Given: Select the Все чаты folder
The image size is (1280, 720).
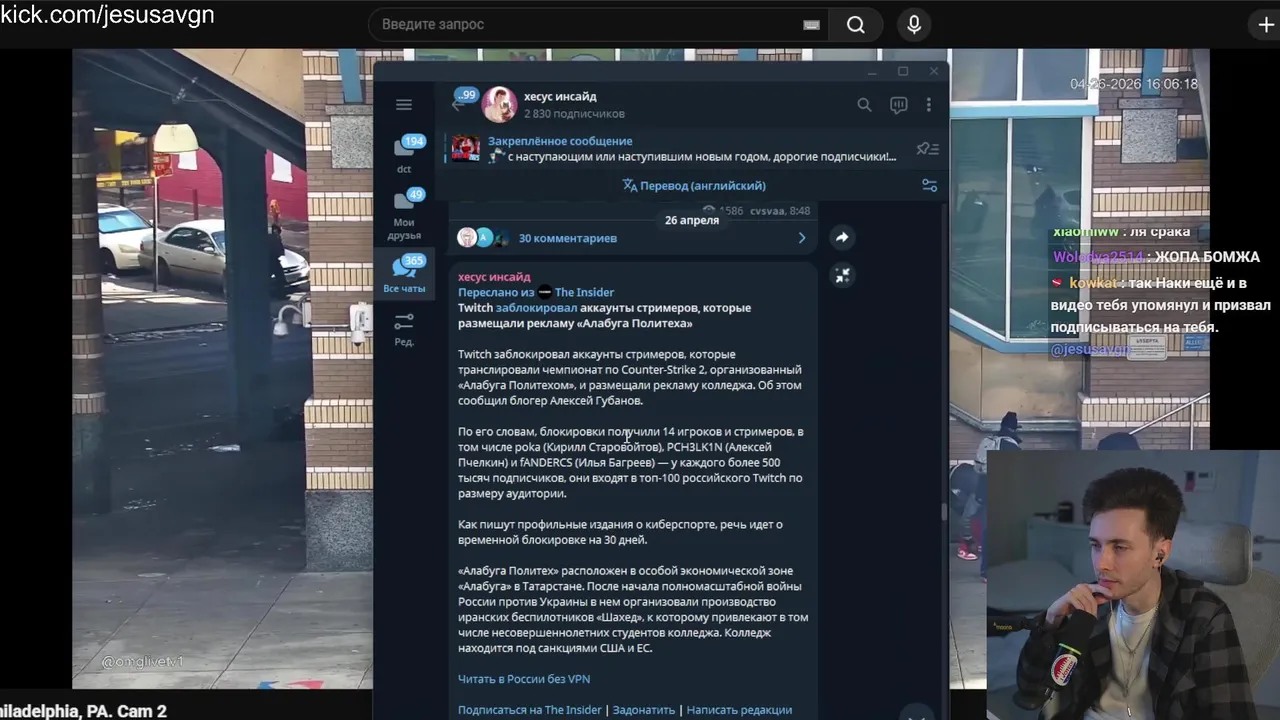Looking at the screenshot, I should click(x=404, y=273).
